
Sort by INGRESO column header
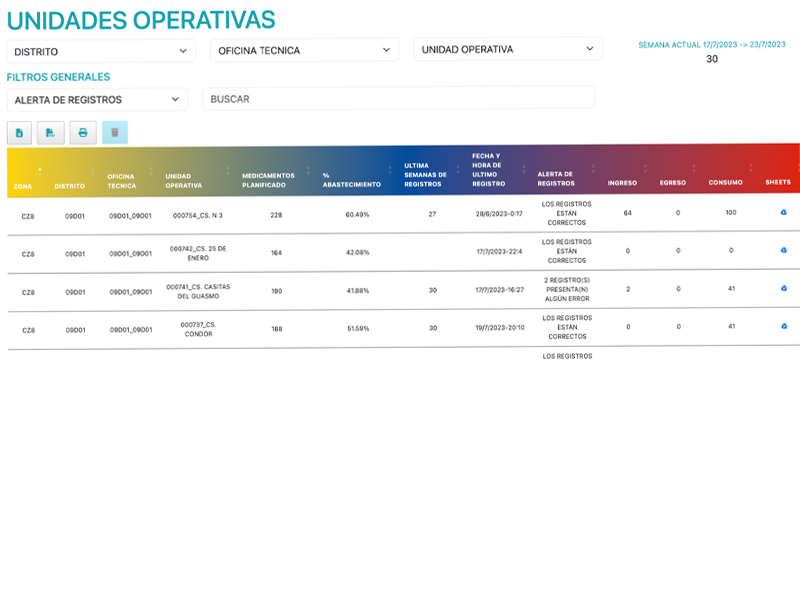point(622,183)
